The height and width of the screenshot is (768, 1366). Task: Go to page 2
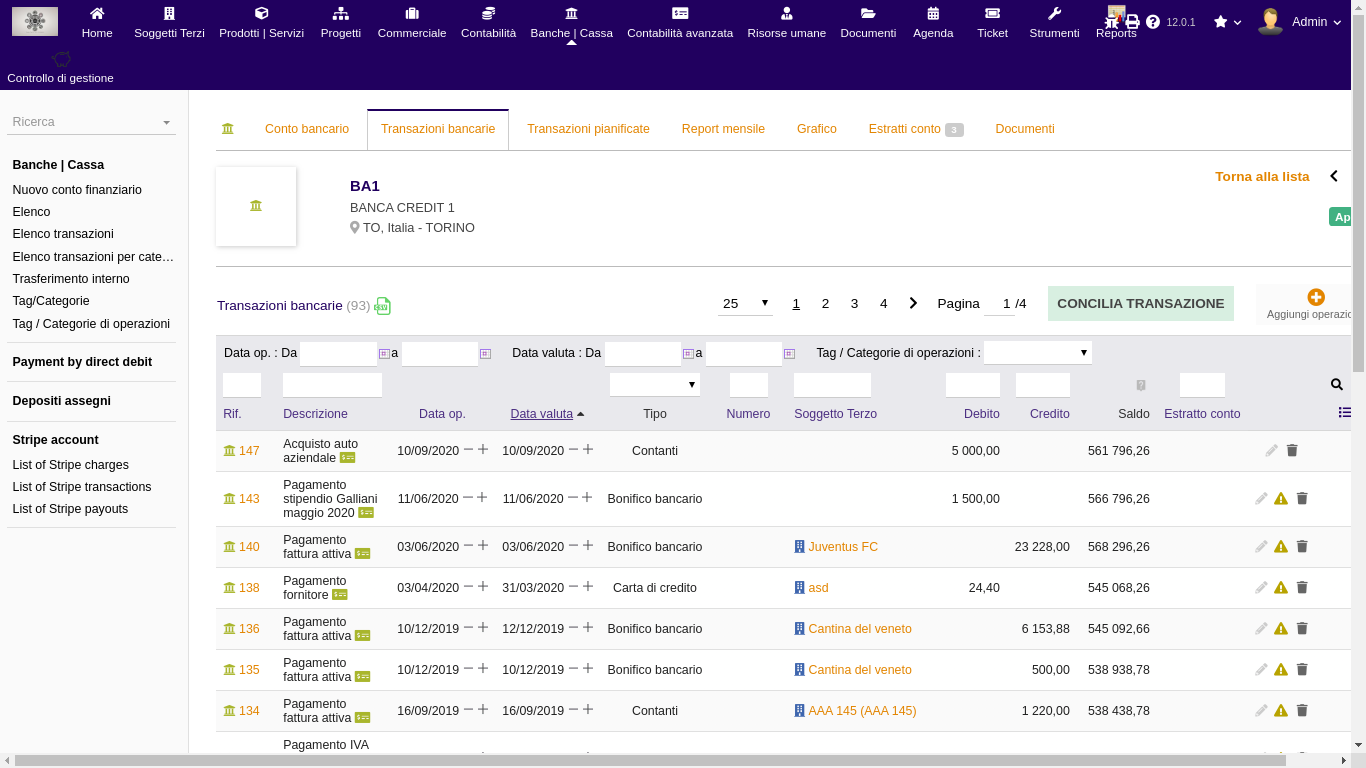825,303
